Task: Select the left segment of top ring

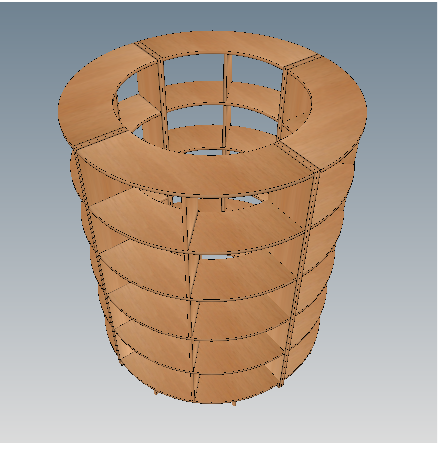Action: point(90,100)
